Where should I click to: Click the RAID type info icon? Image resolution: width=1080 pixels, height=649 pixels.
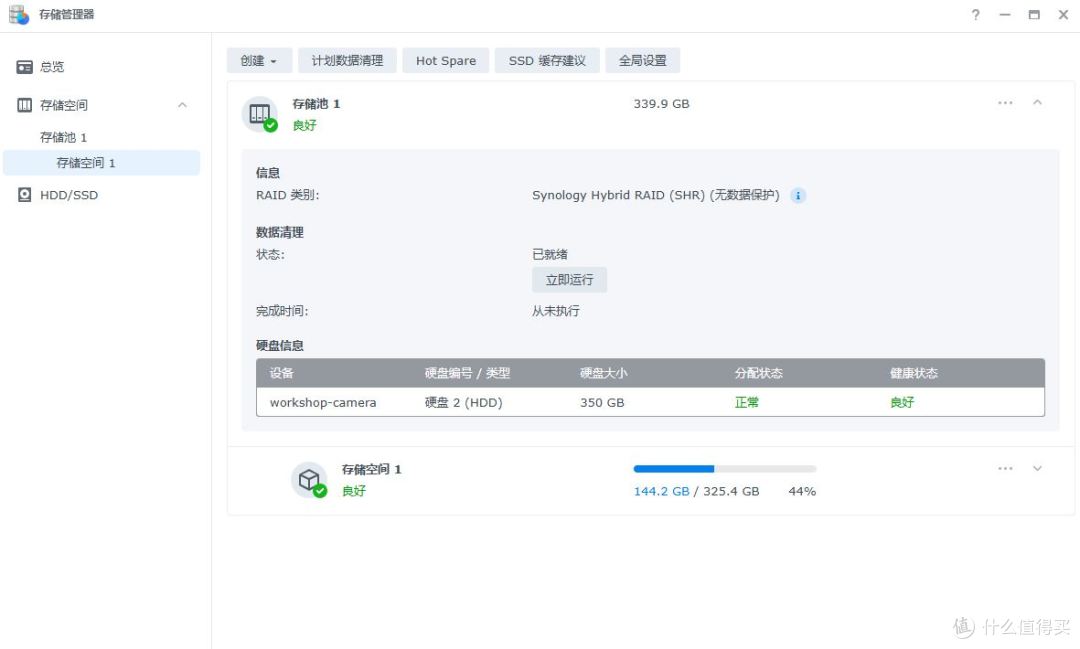tap(798, 196)
